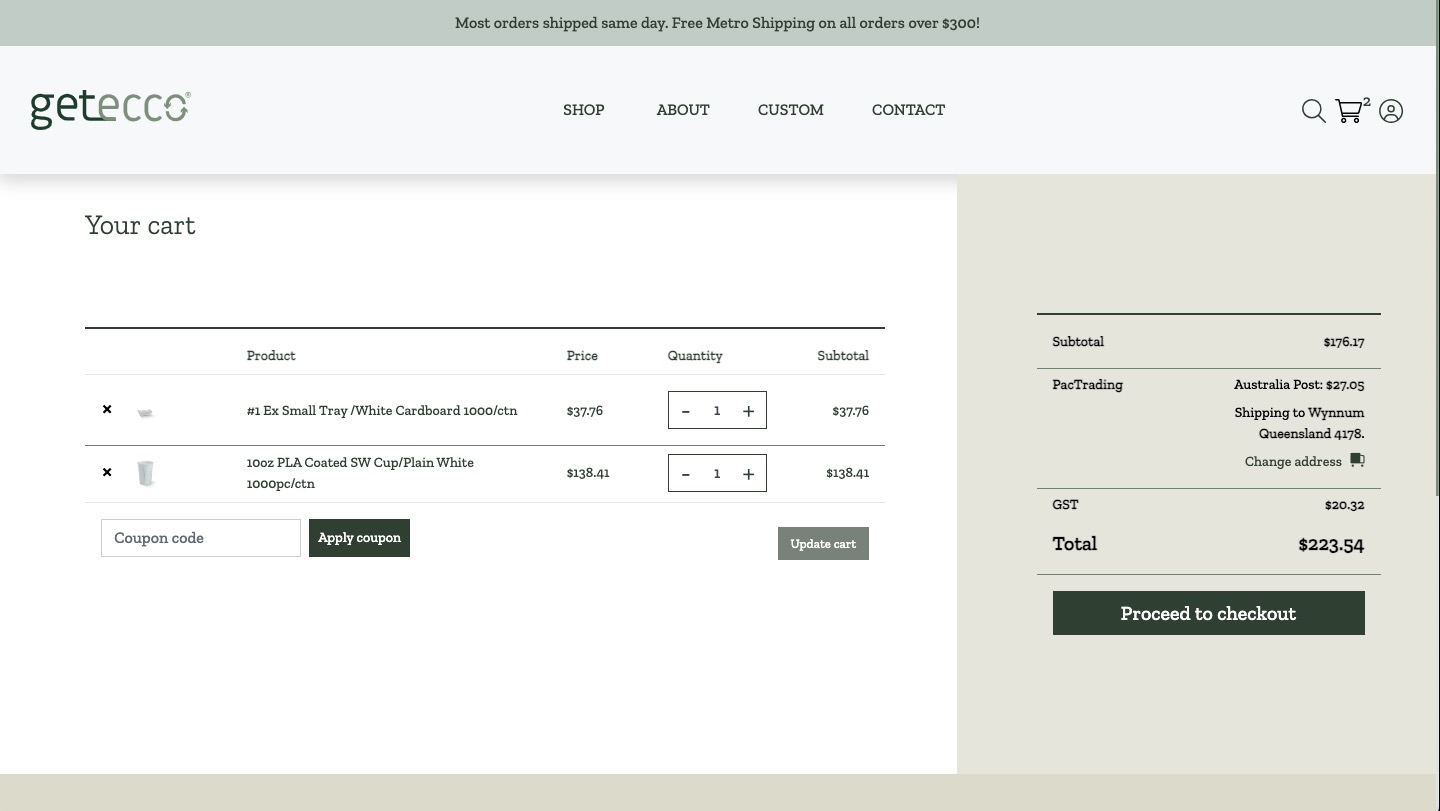
Task: Open the shopping cart icon
Action: [x=1349, y=111]
